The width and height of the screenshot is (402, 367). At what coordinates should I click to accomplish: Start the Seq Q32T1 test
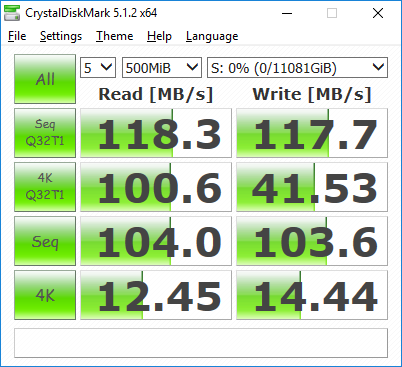pos(45,133)
